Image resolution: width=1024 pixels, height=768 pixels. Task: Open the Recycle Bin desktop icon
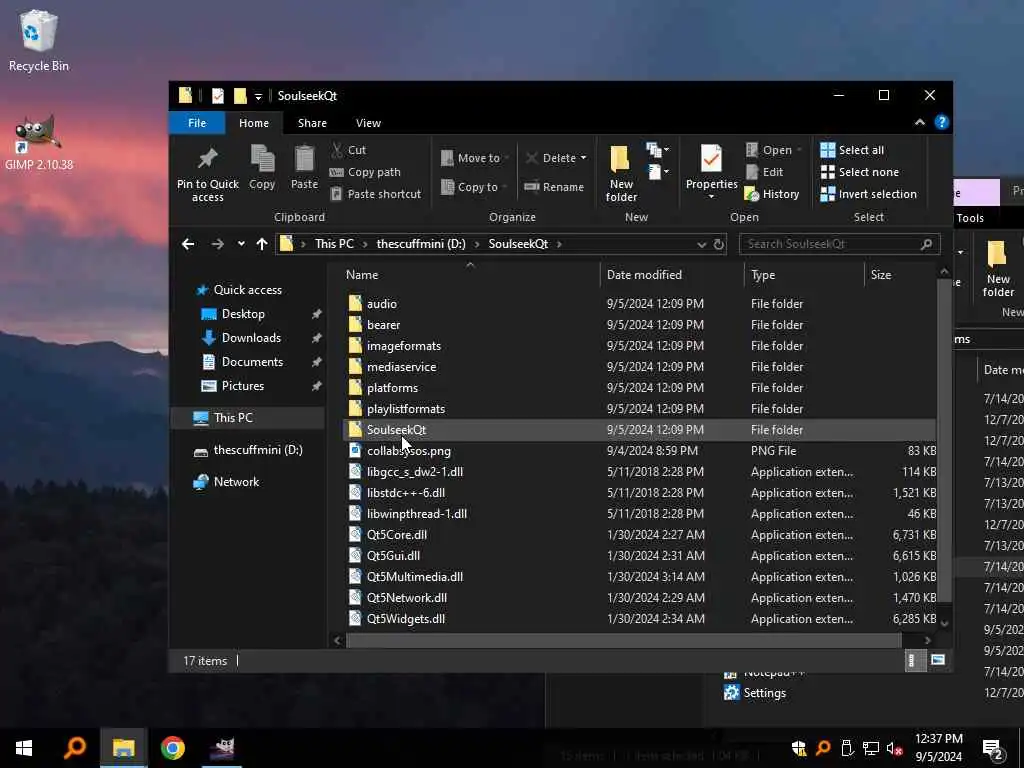(x=39, y=40)
